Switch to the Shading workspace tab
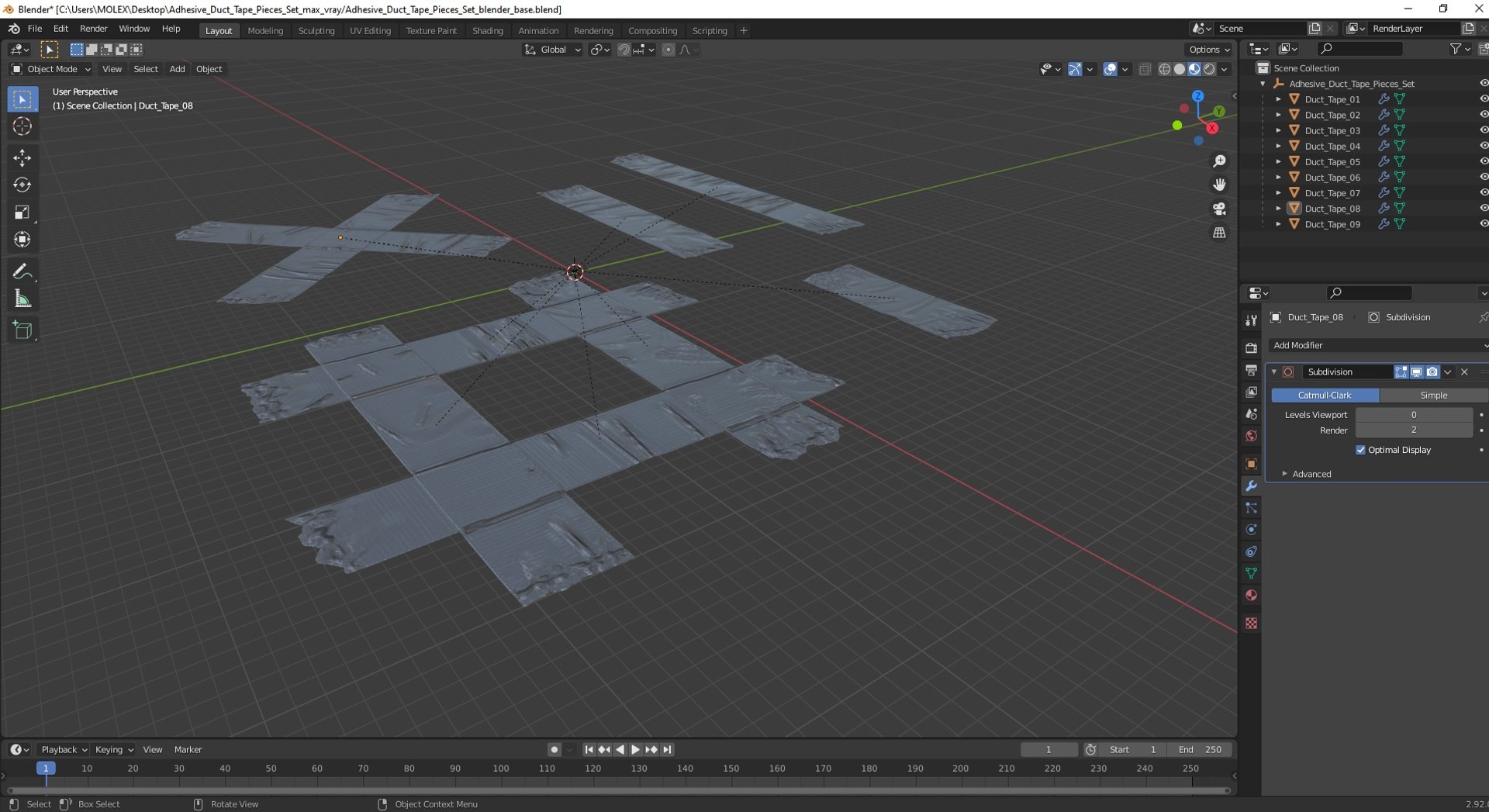This screenshot has width=1489, height=812. [488, 30]
